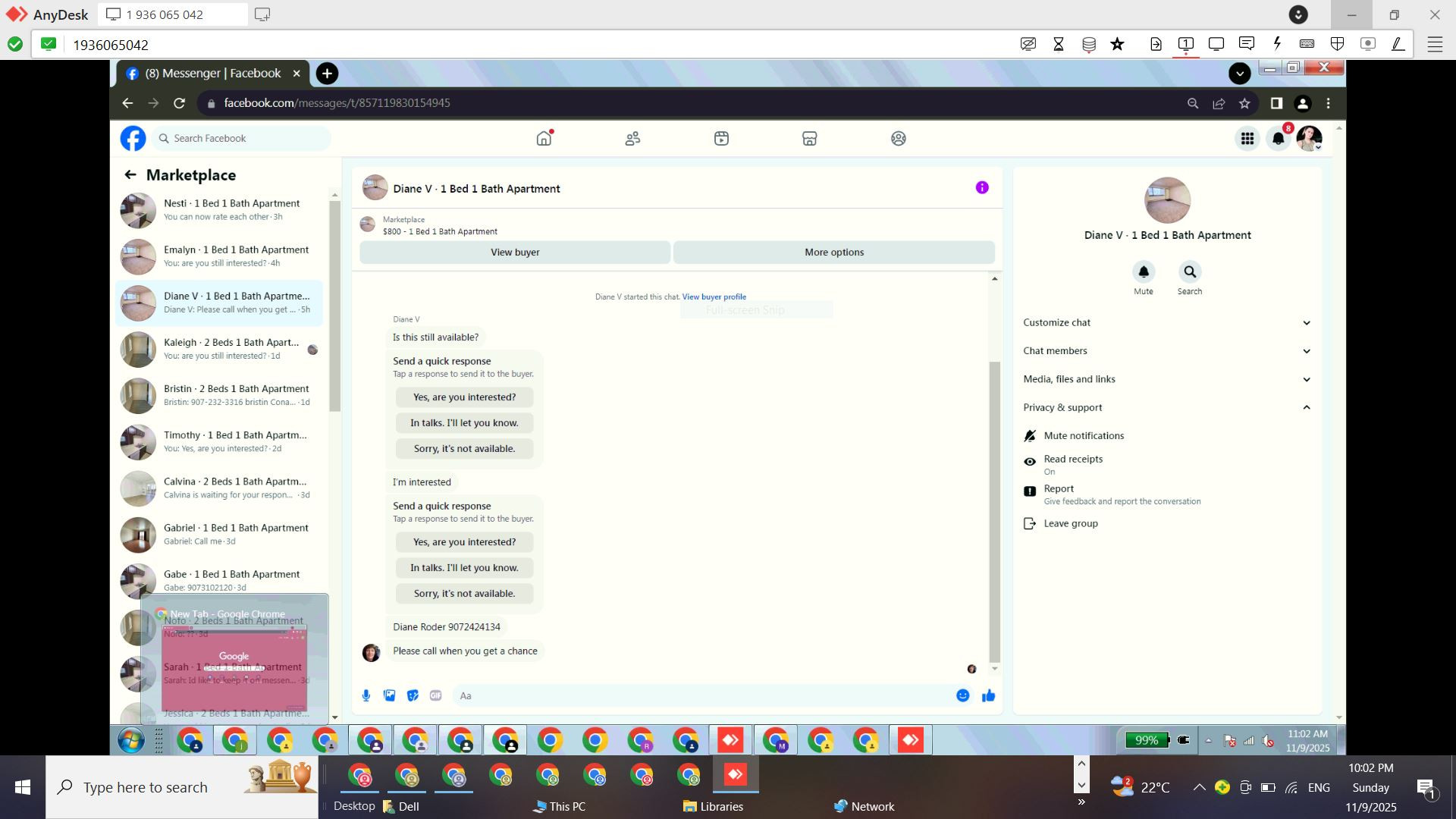Open the account profile picture menu
Image resolution: width=1456 pixels, height=819 pixels.
pos(1310,139)
